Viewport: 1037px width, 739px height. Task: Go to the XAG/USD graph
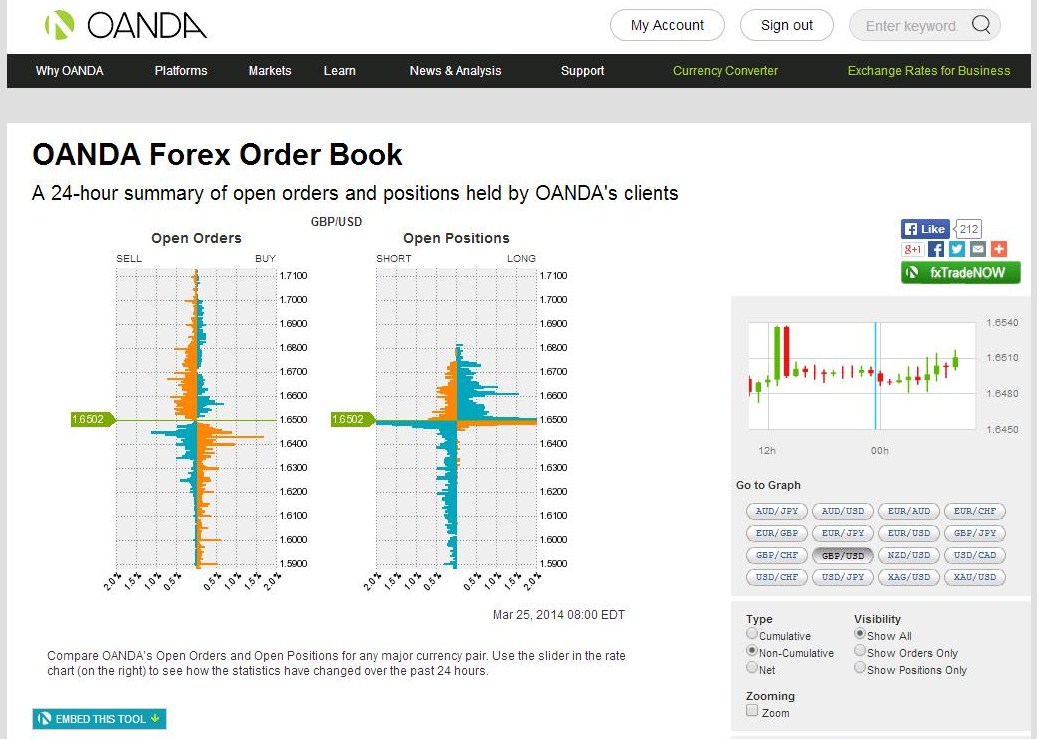coord(909,577)
